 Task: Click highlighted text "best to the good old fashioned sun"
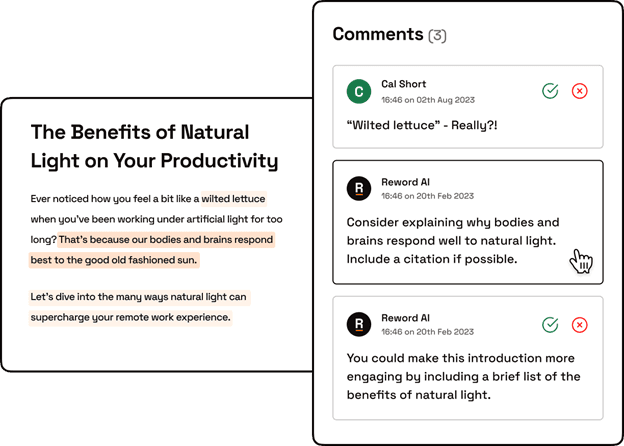114,260
